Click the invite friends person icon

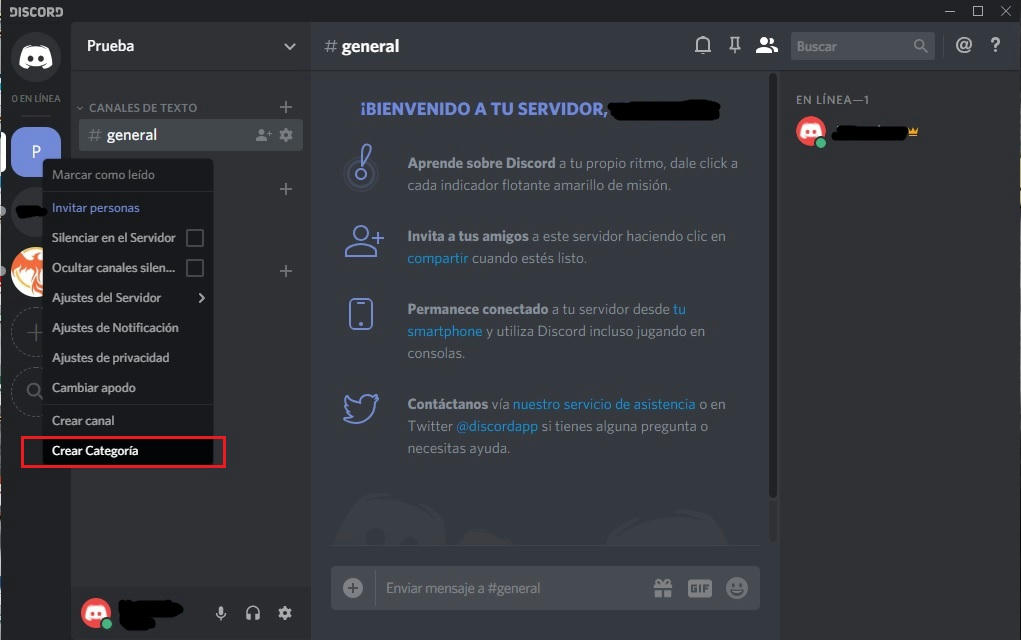(364, 242)
